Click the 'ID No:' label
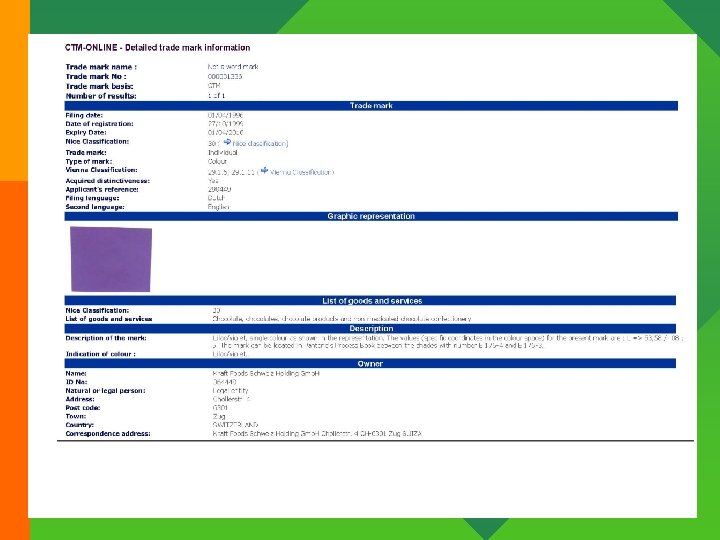This screenshot has height=540, width=720. (76, 382)
